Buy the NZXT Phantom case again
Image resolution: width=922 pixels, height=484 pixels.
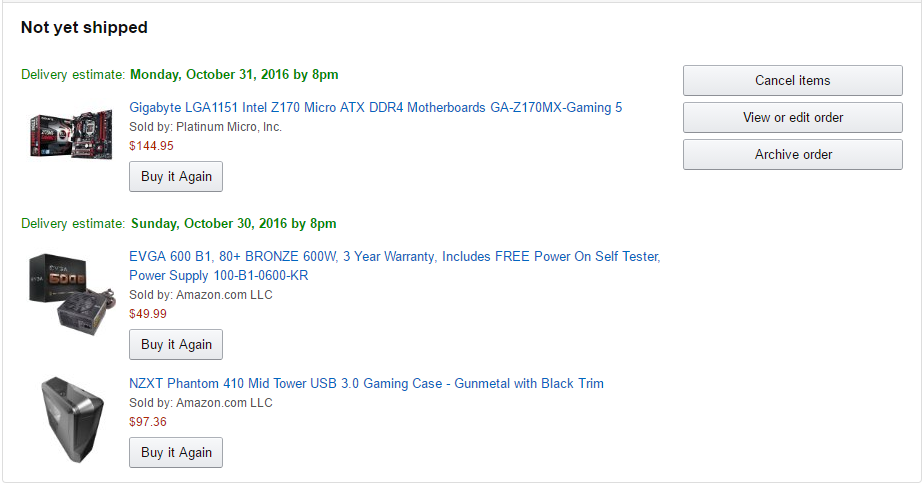pyautogui.click(x=176, y=453)
